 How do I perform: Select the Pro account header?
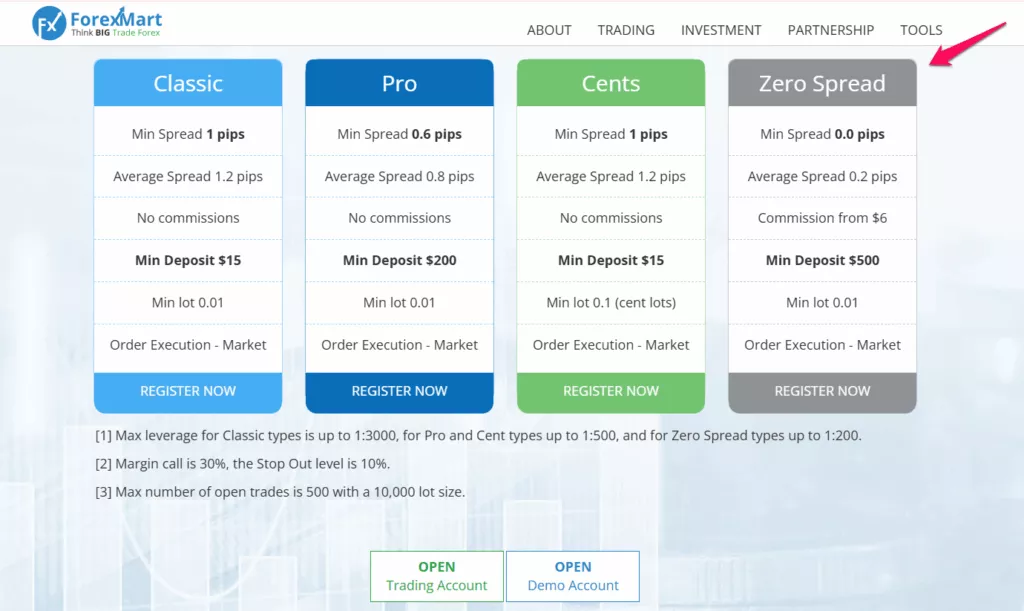click(400, 83)
